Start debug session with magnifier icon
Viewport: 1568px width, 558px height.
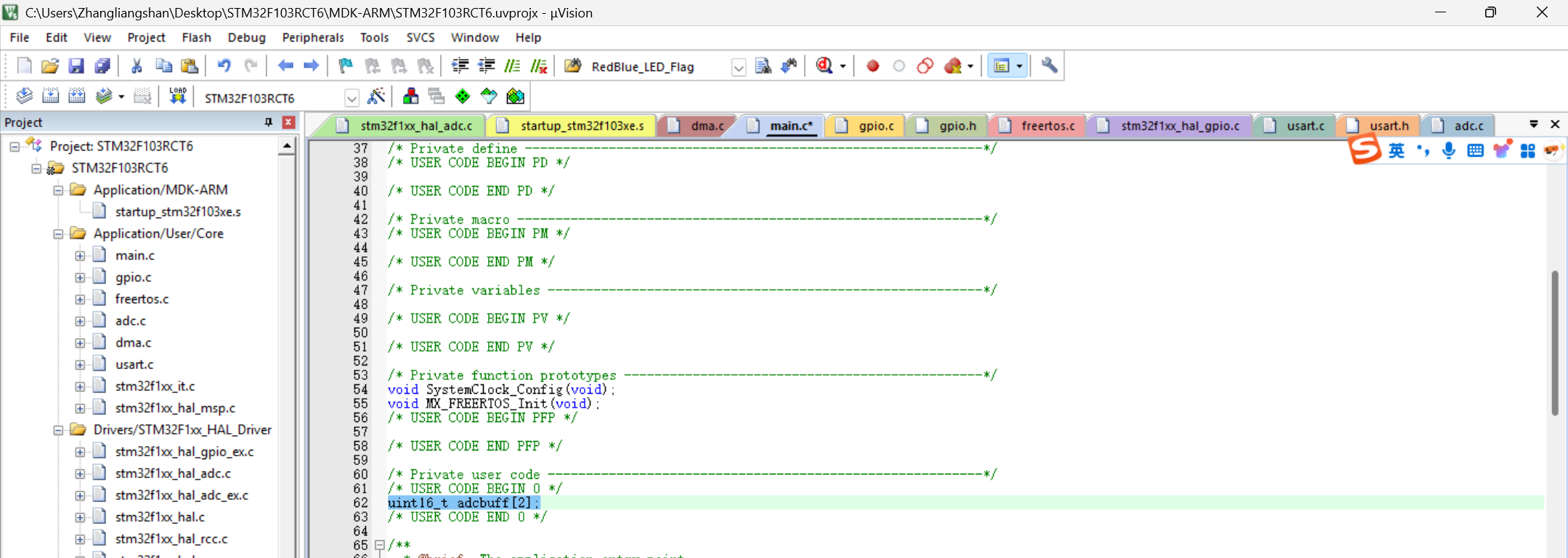(824, 66)
